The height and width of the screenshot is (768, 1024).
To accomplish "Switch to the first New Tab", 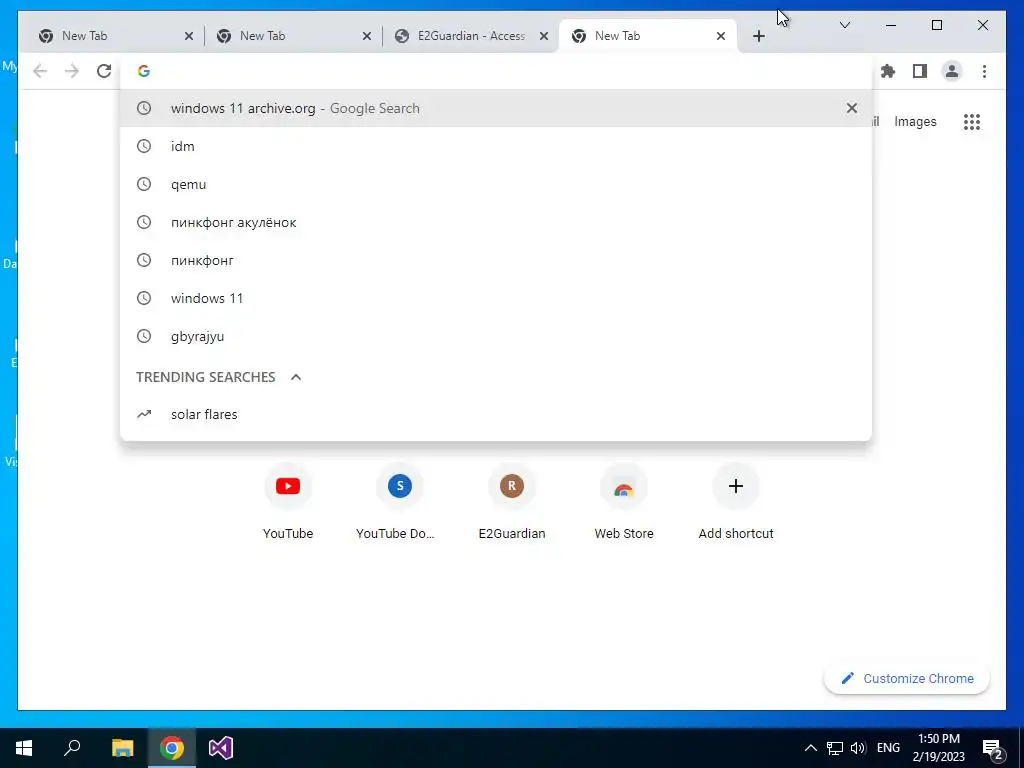I will 114,36.
